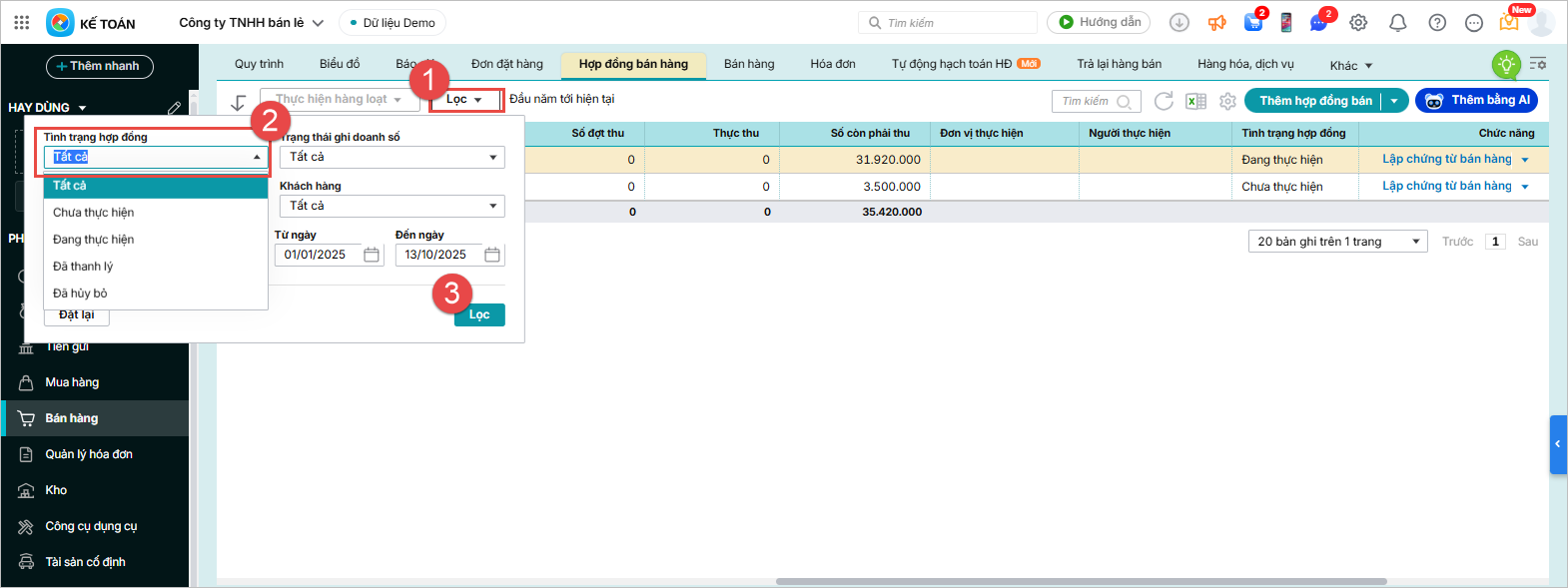Open notifications bell icon

pyautogui.click(x=1397, y=22)
